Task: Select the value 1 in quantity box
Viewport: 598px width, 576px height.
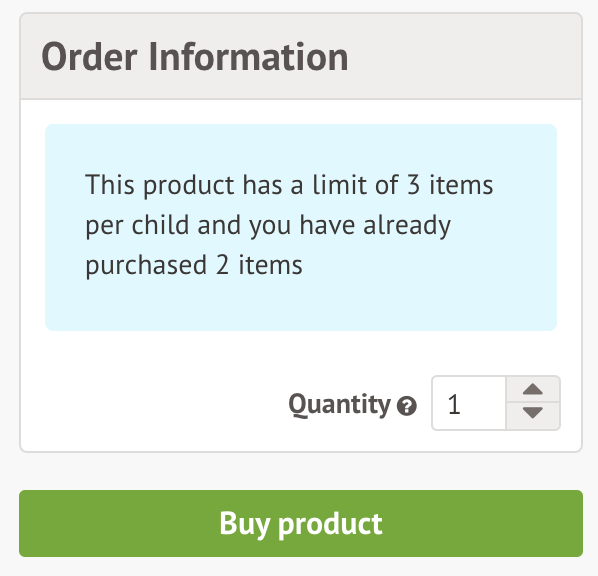Action: click(454, 404)
